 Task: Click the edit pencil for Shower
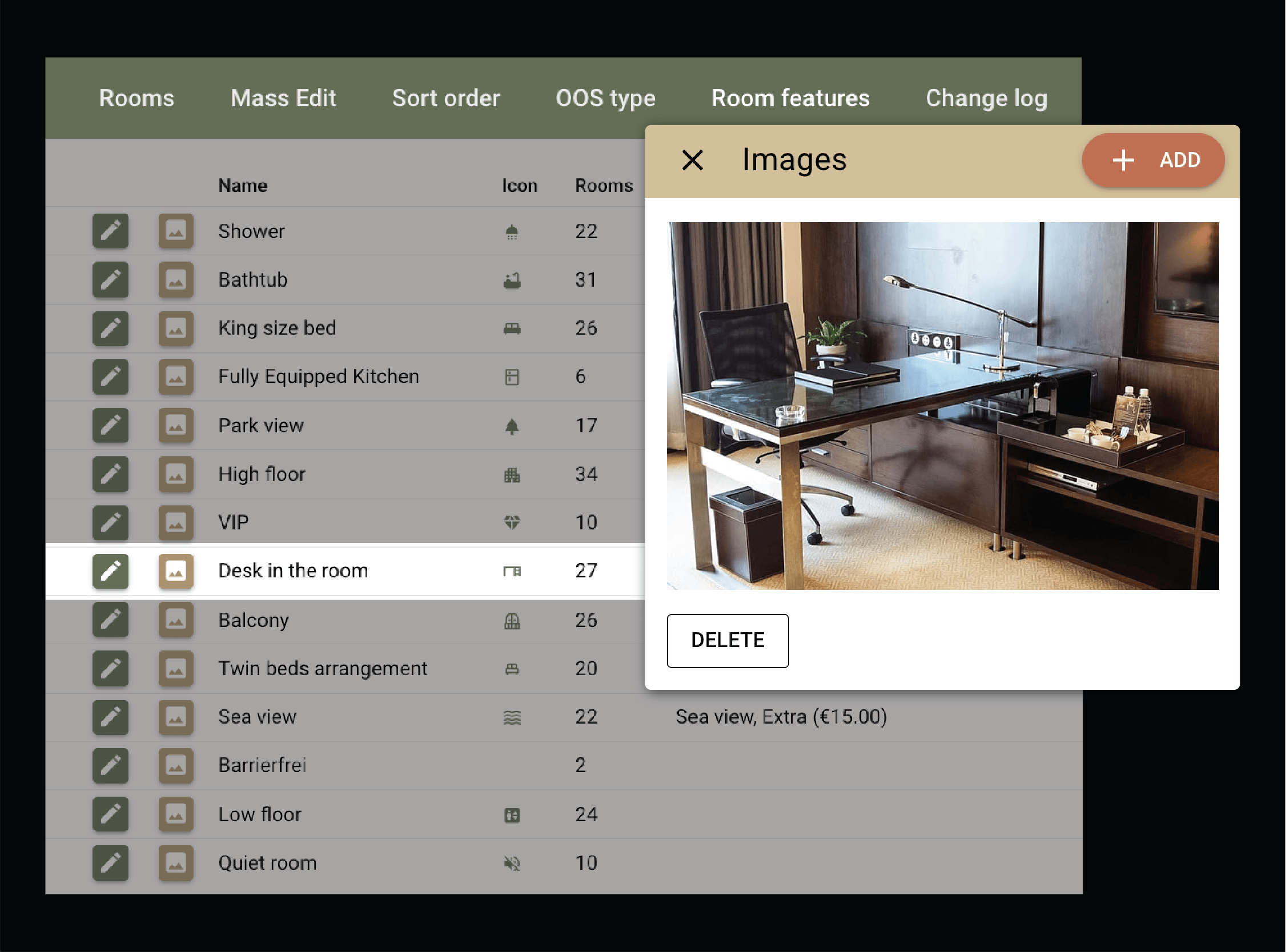[110, 231]
